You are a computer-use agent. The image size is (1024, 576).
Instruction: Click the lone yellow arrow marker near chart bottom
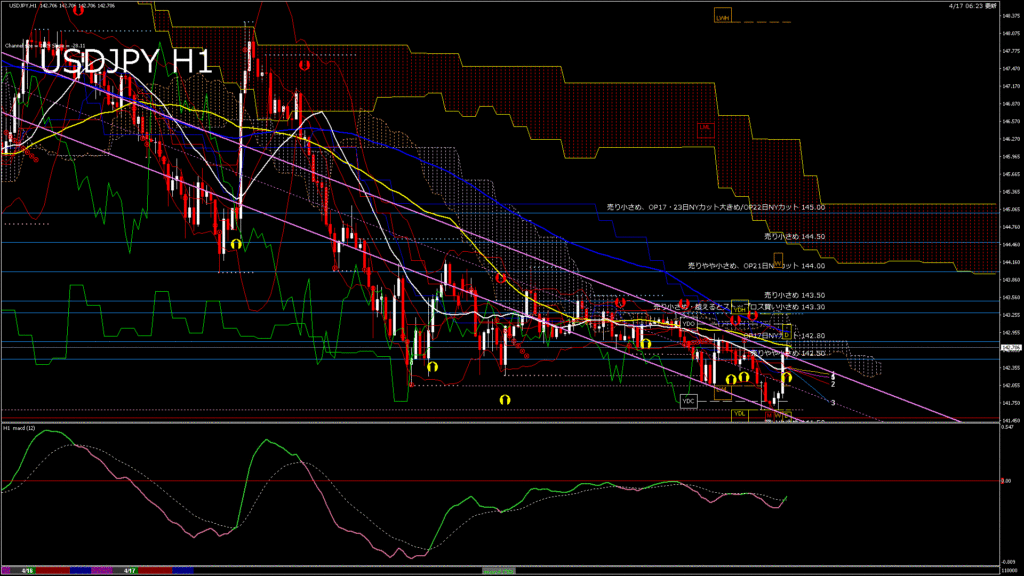pos(505,398)
